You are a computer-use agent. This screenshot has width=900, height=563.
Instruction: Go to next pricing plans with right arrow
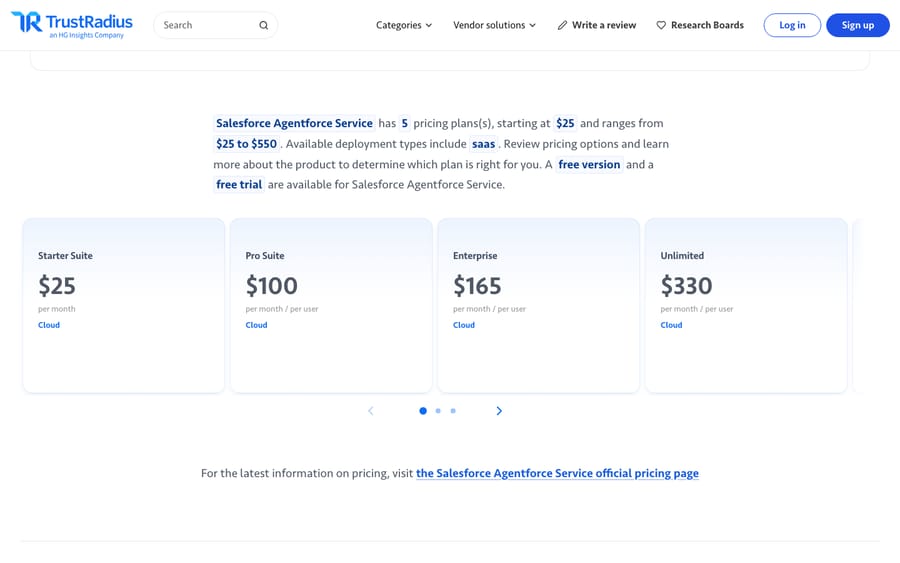(499, 411)
